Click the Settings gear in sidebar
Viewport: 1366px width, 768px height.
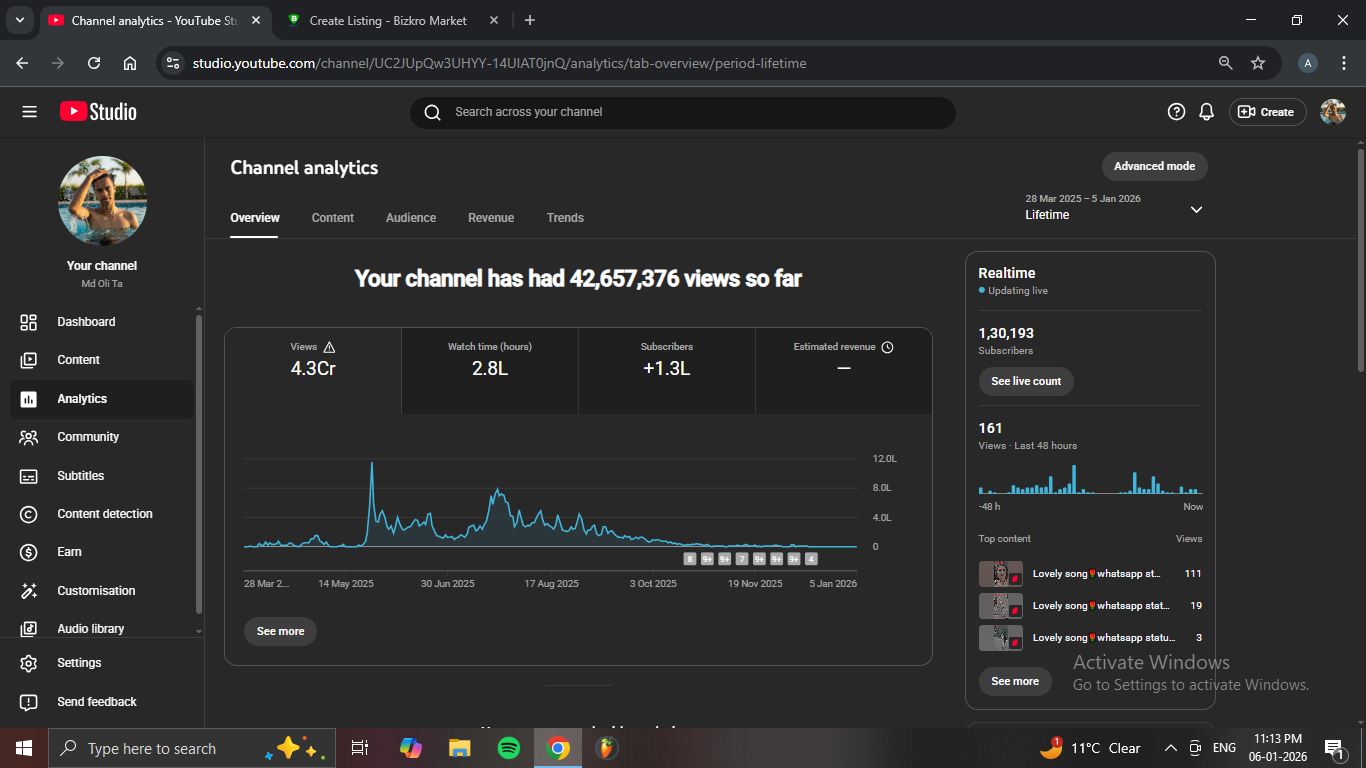[x=29, y=663]
